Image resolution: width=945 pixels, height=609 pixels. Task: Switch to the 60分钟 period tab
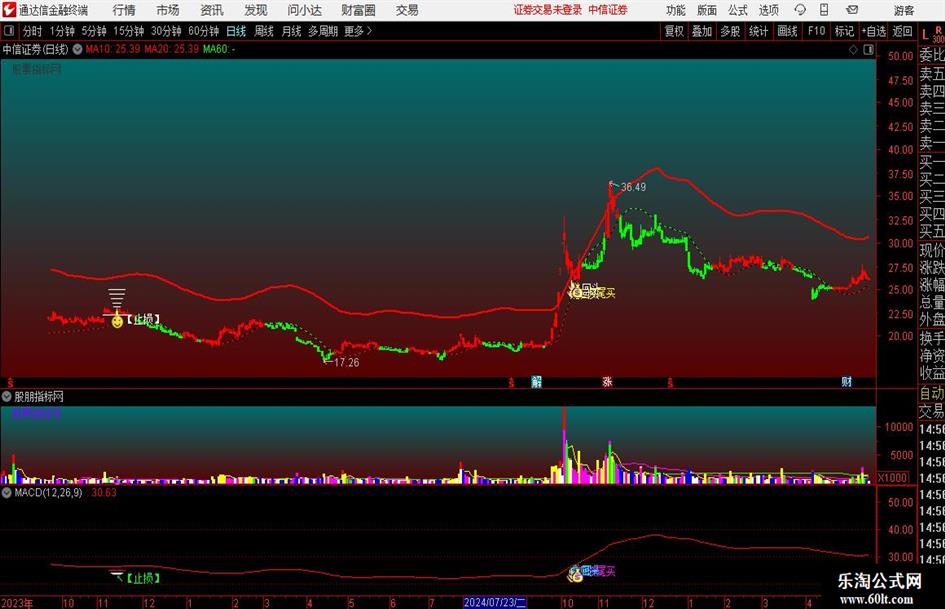coord(203,31)
